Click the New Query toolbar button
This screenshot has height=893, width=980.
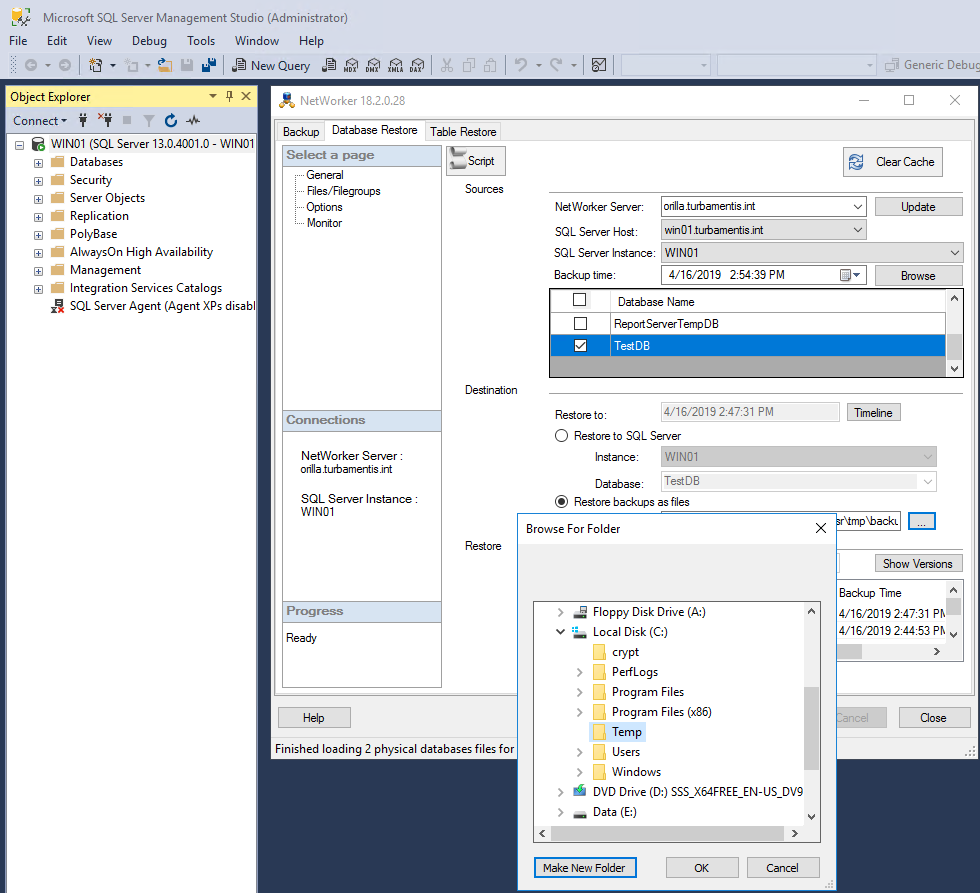[x=271, y=65]
